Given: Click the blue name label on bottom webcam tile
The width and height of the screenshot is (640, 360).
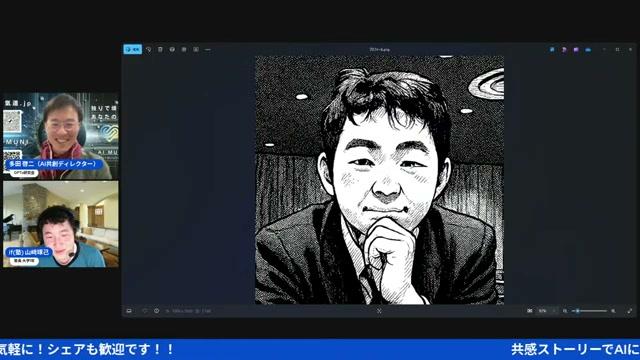Looking at the screenshot, I should [29, 252].
